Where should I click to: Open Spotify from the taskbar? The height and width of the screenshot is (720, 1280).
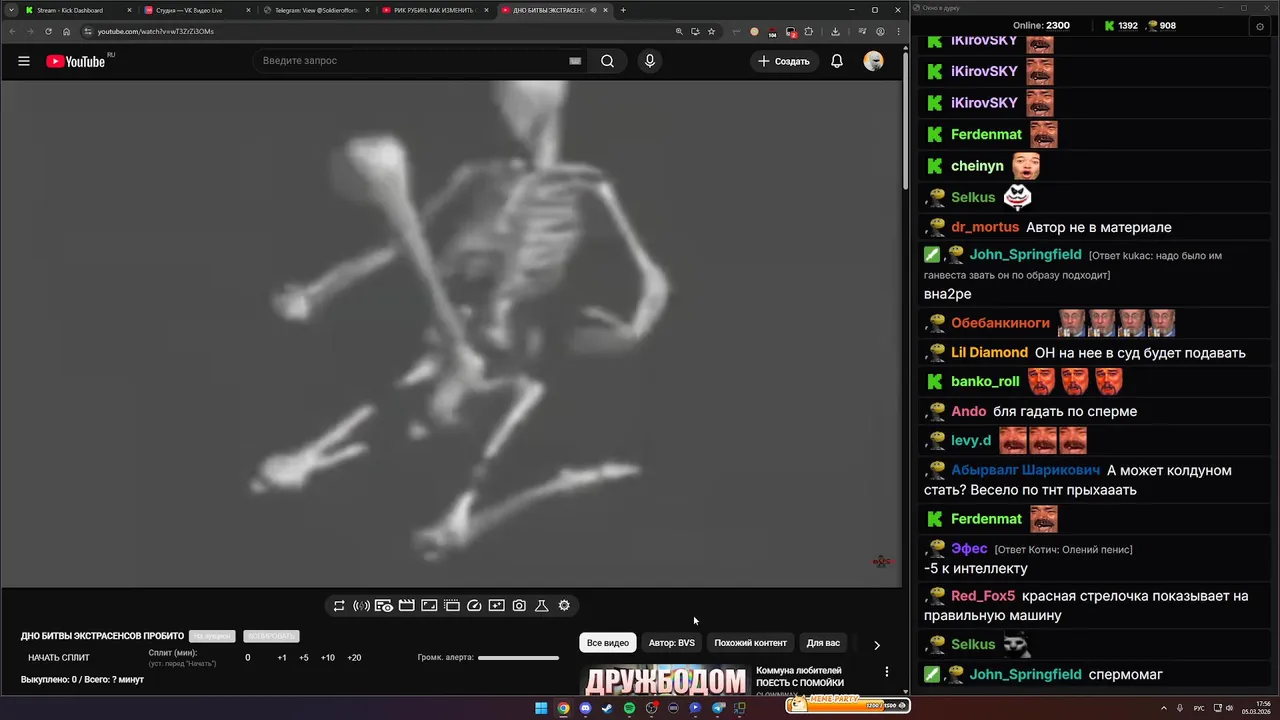(x=629, y=708)
